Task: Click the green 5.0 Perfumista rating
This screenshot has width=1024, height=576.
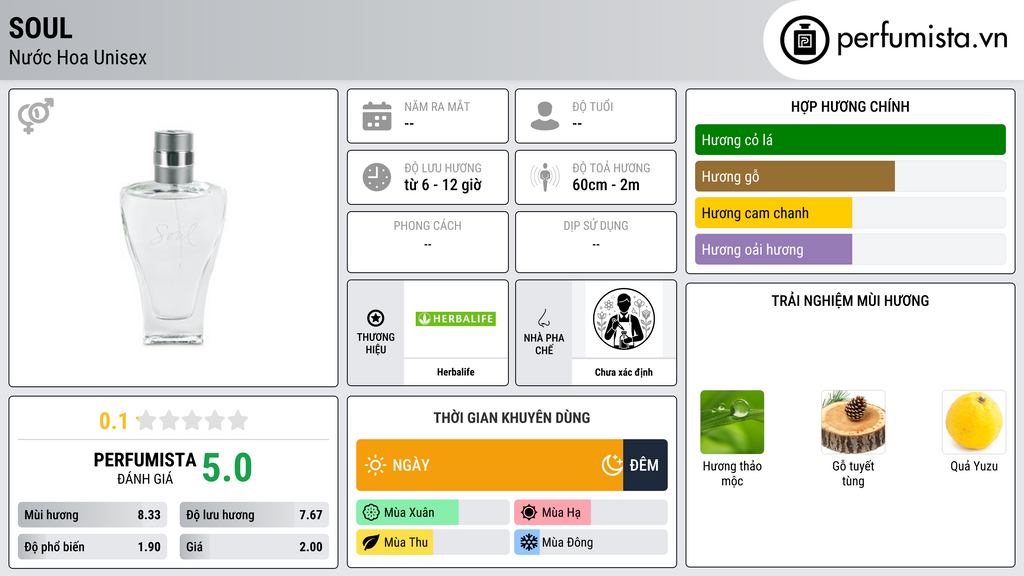Action: pyautogui.click(x=227, y=468)
